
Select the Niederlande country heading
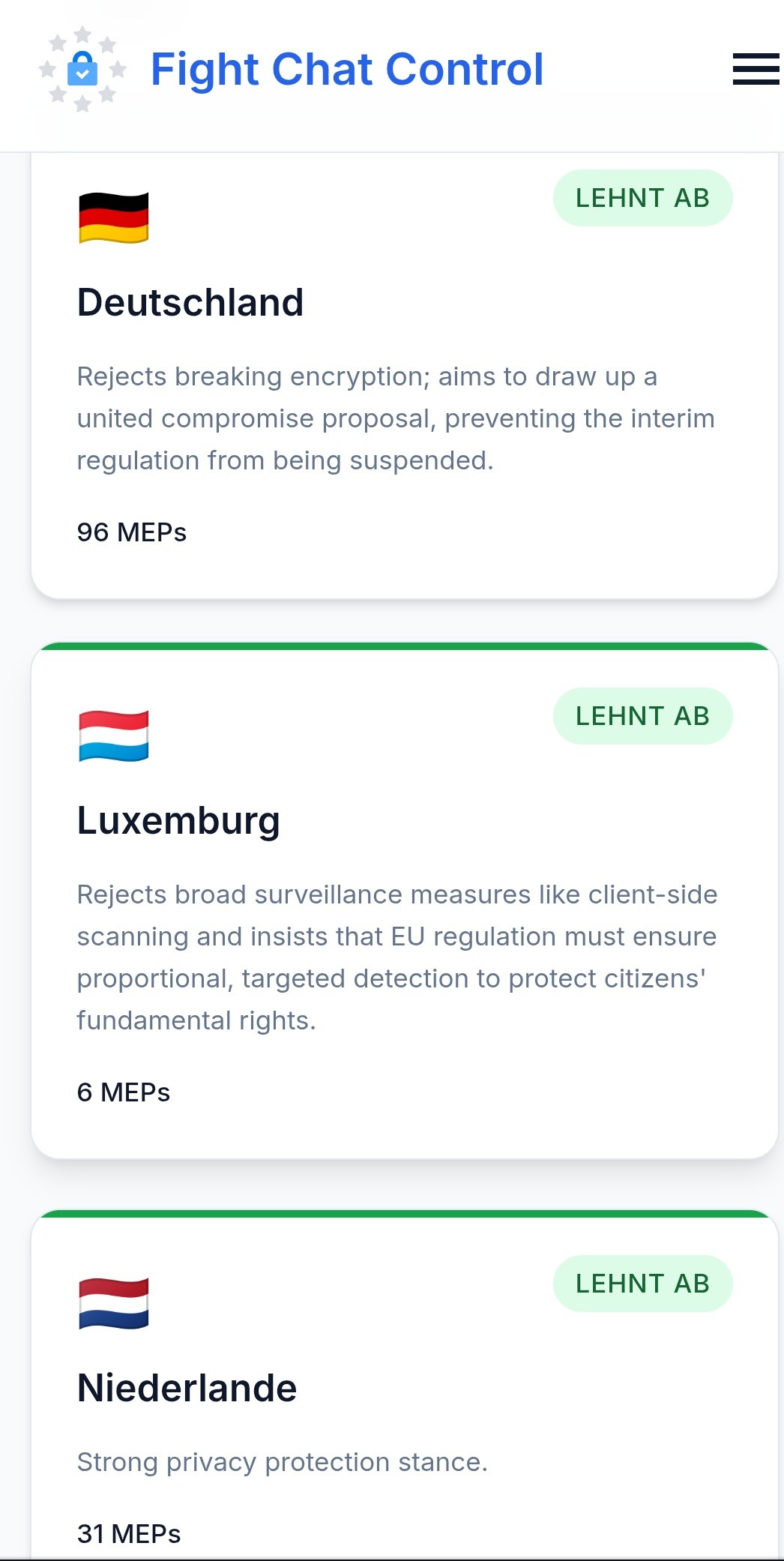[x=187, y=1389]
